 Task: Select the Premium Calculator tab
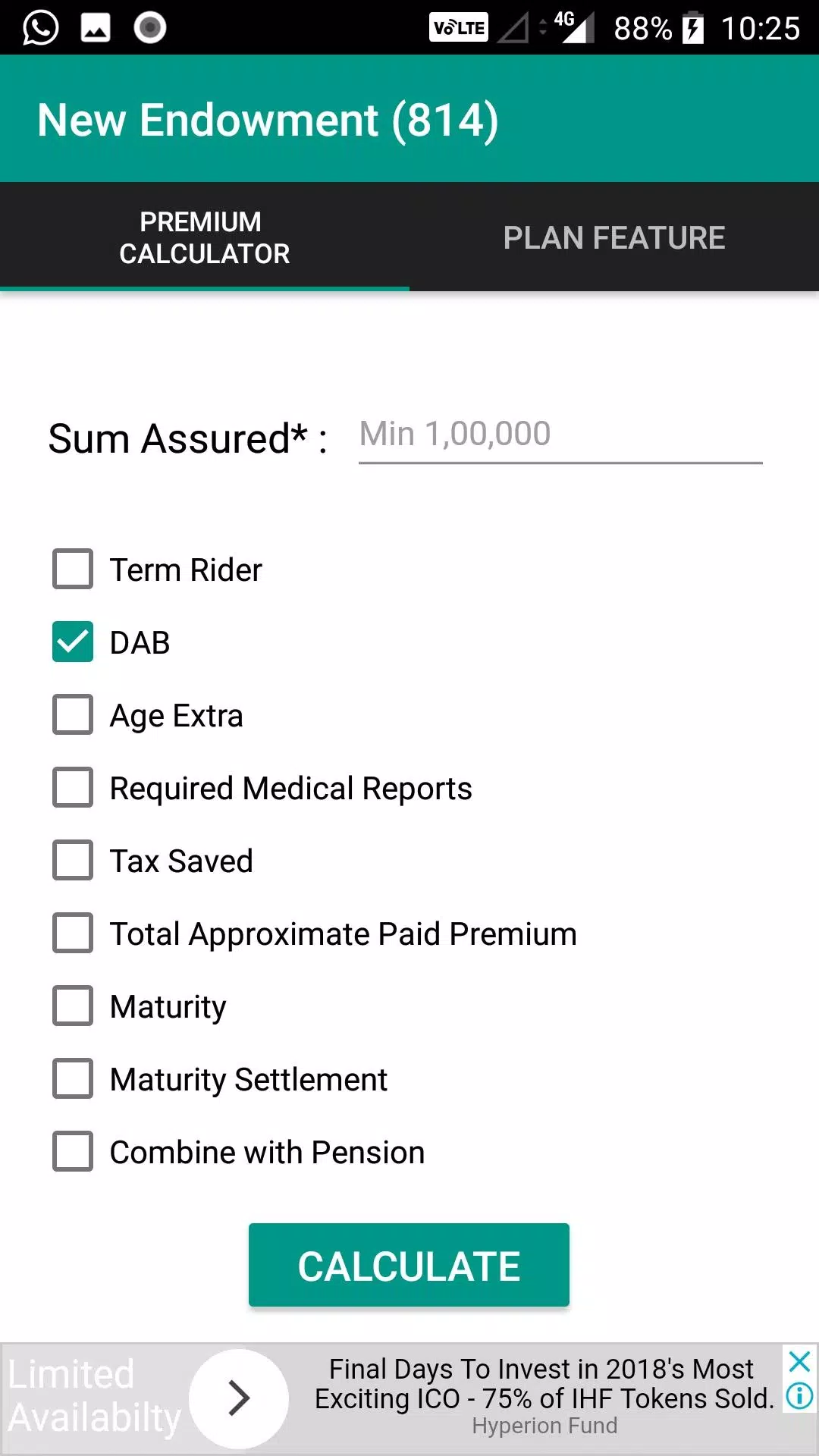pos(205,237)
